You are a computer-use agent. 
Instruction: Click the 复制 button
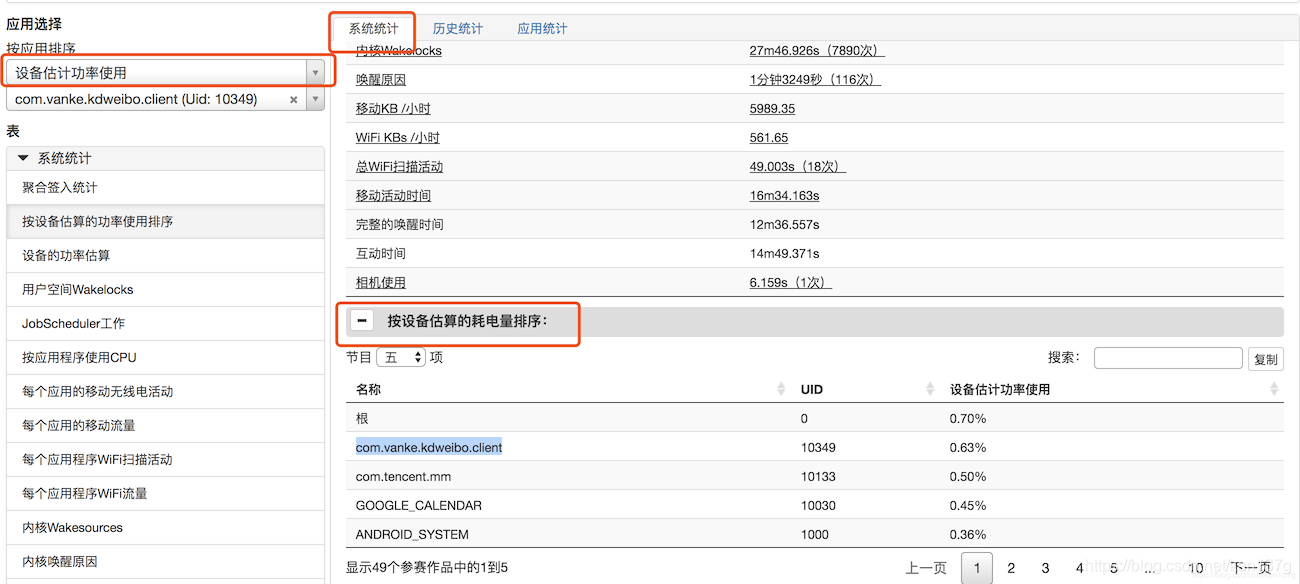1265,359
